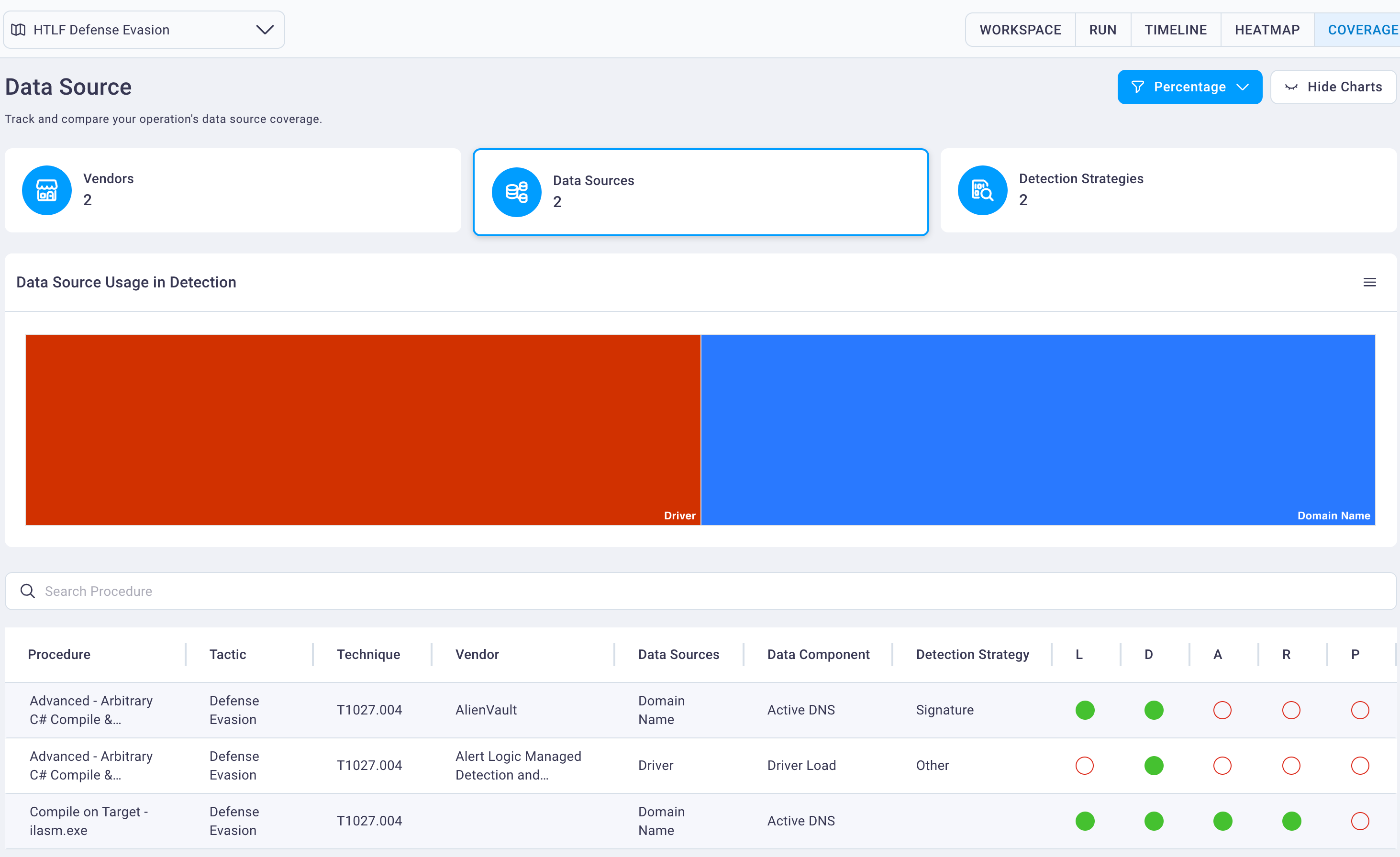Screen dimensions: 1400x857
Task: Click the Signature detection strategy cell
Action: 944,710
